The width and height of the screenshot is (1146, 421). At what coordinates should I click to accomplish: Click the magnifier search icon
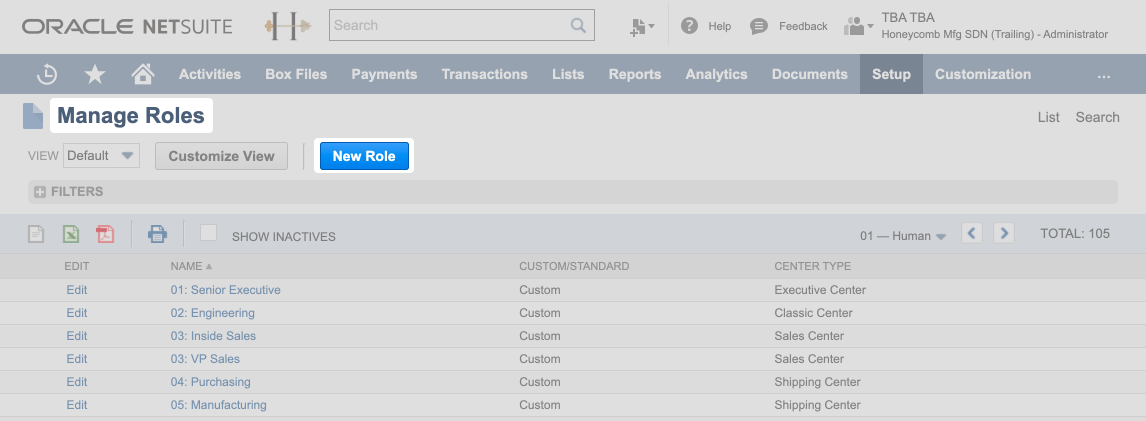click(578, 26)
